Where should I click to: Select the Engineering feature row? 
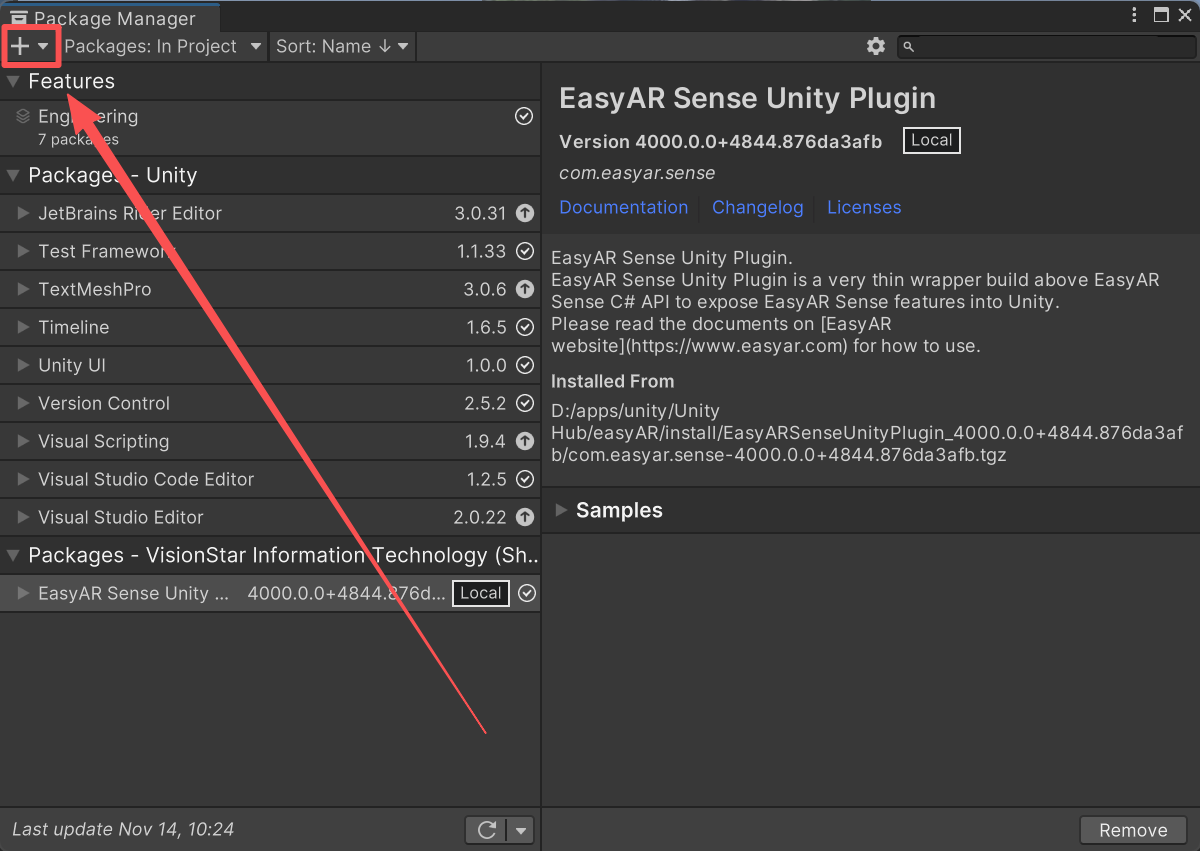click(270, 127)
